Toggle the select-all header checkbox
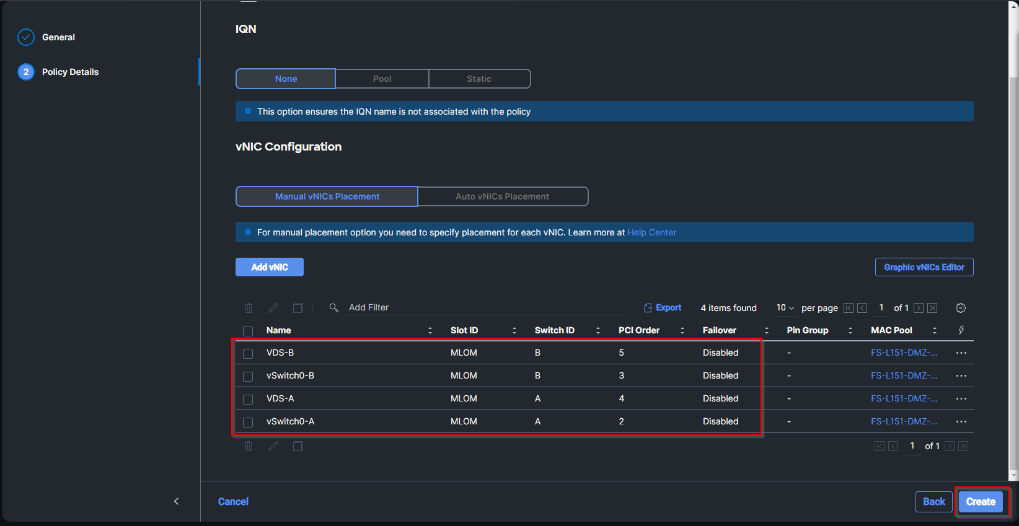The height and width of the screenshot is (526, 1019). tap(248, 331)
